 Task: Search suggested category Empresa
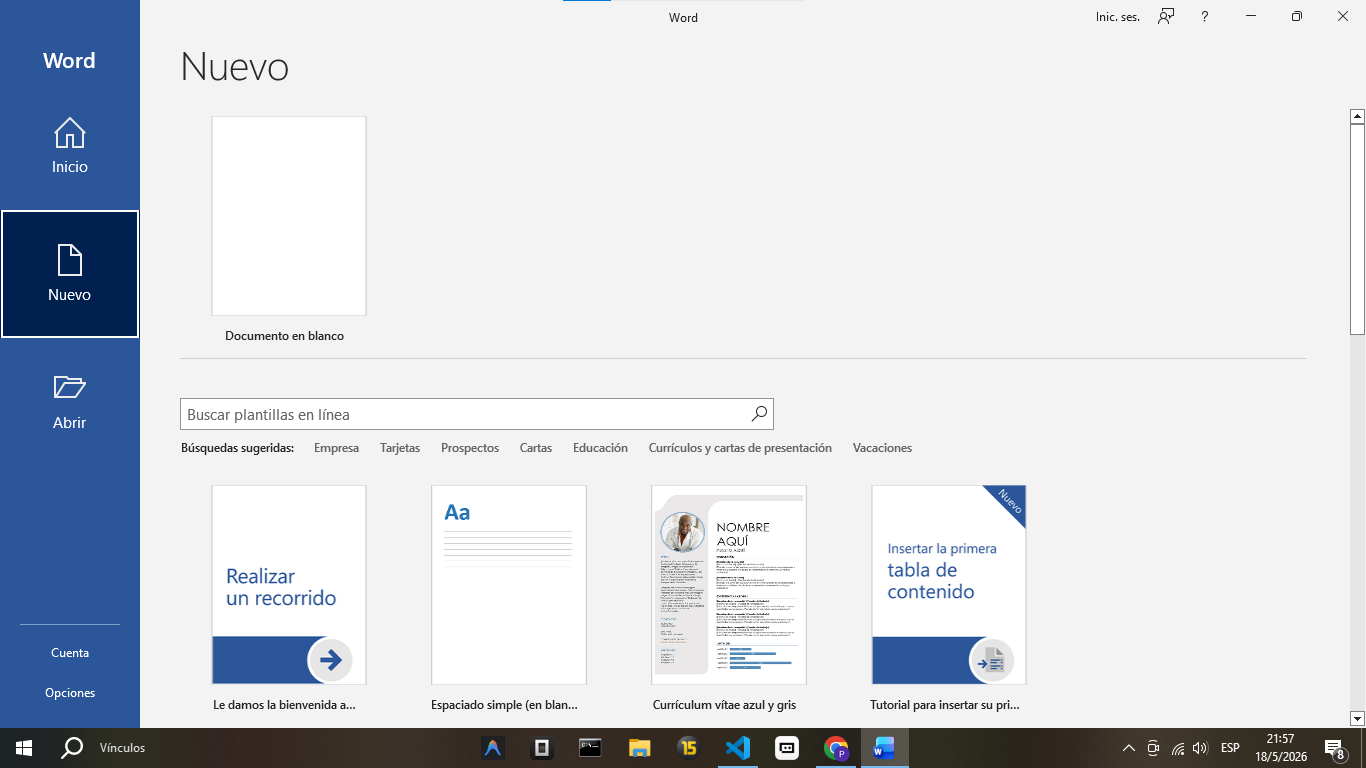(x=336, y=448)
